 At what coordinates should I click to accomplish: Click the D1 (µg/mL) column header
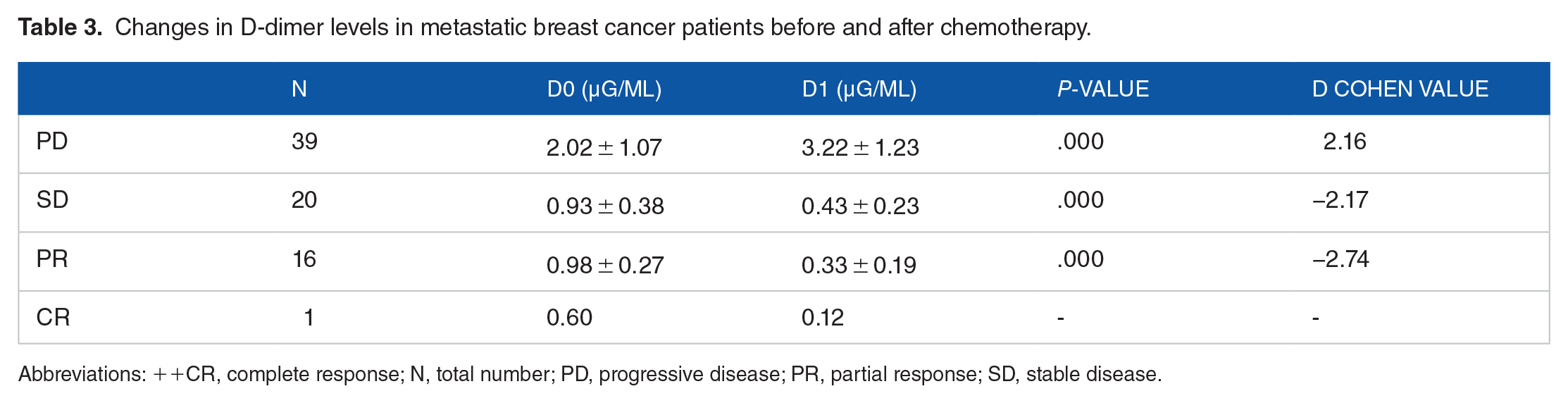tap(859, 89)
